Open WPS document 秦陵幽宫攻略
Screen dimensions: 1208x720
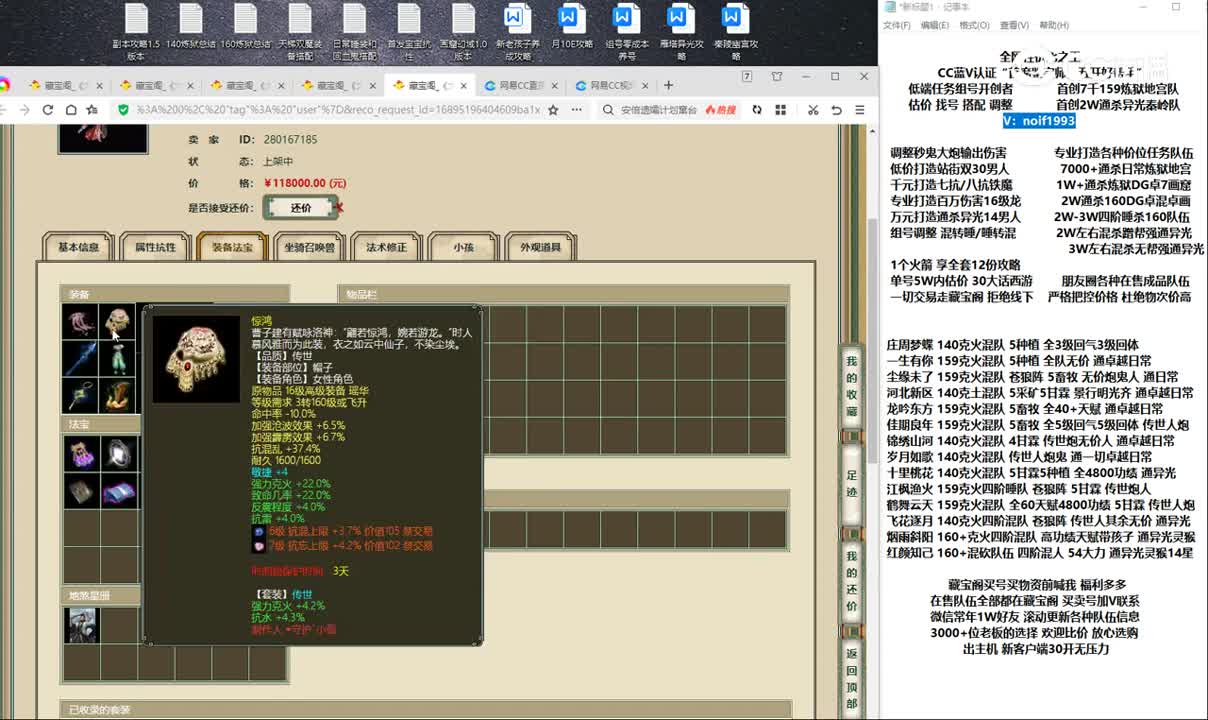tap(734, 32)
